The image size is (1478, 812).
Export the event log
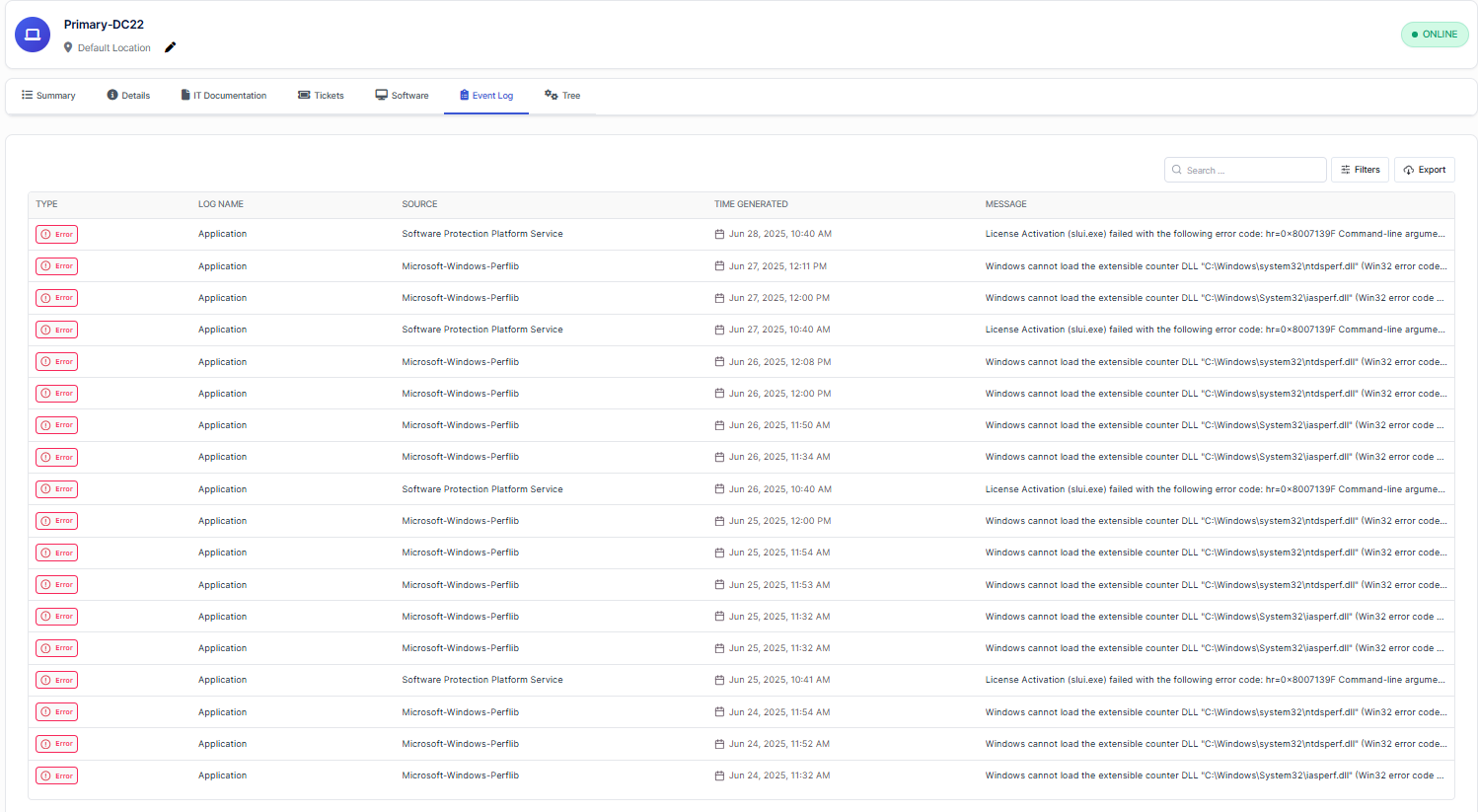tap(1424, 170)
